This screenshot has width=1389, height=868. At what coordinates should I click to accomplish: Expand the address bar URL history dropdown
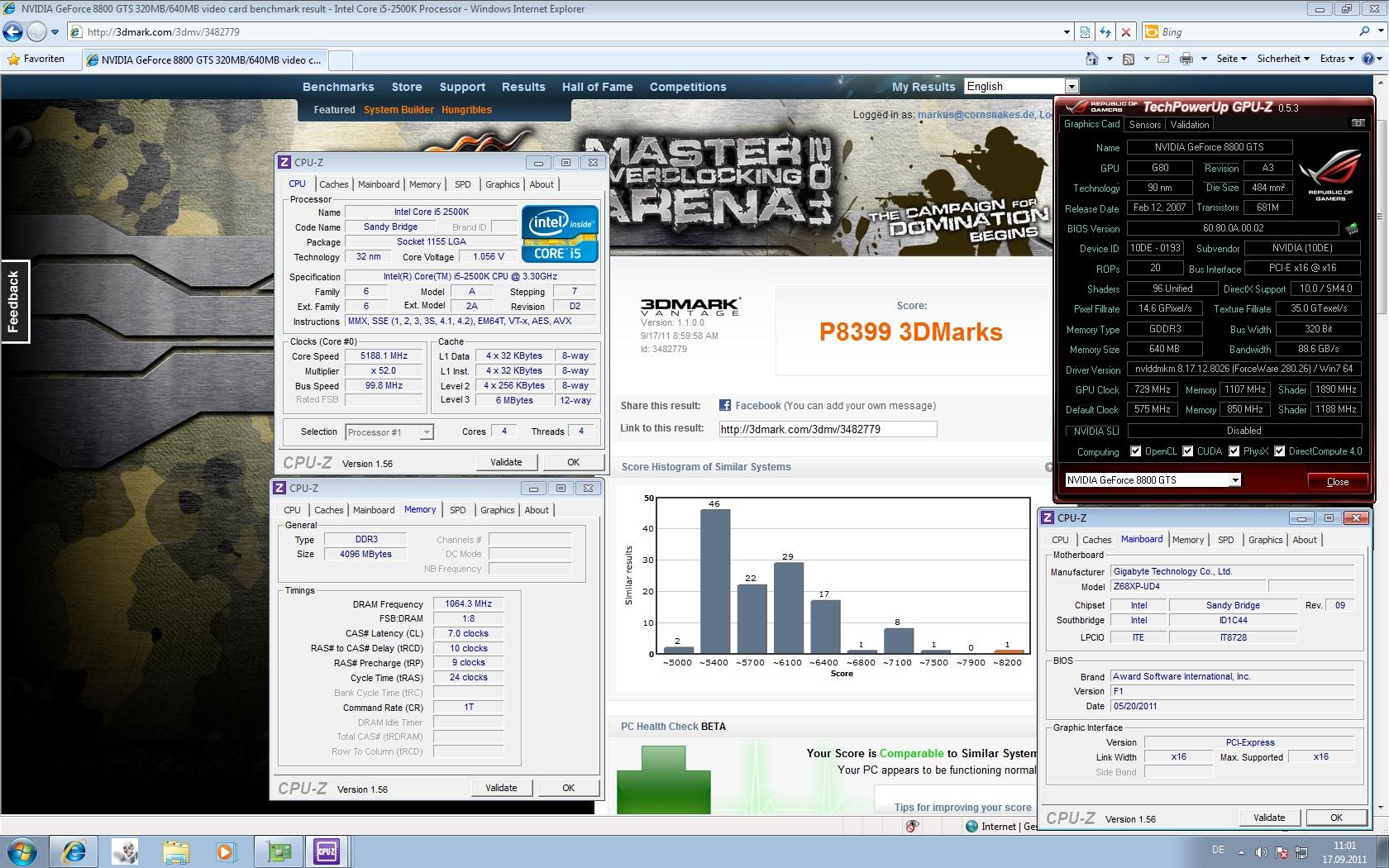point(1067,32)
